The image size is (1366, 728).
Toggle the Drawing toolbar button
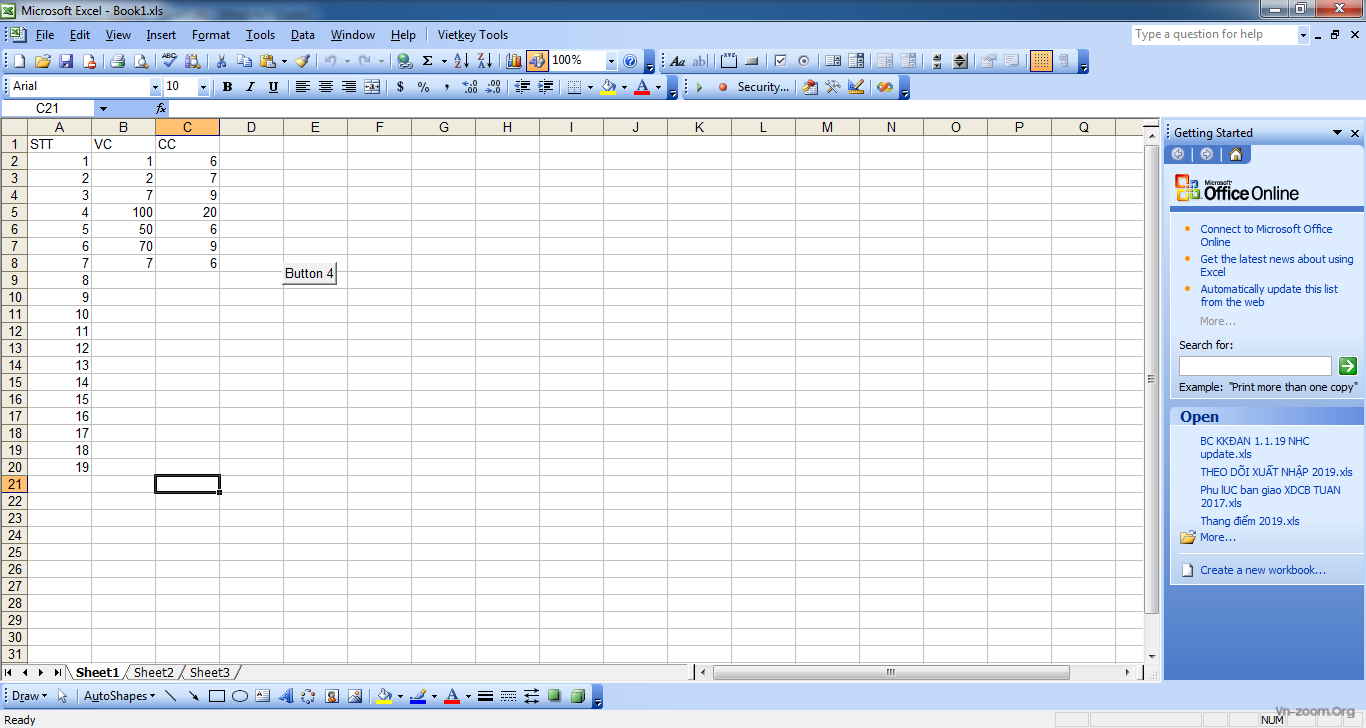537,61
